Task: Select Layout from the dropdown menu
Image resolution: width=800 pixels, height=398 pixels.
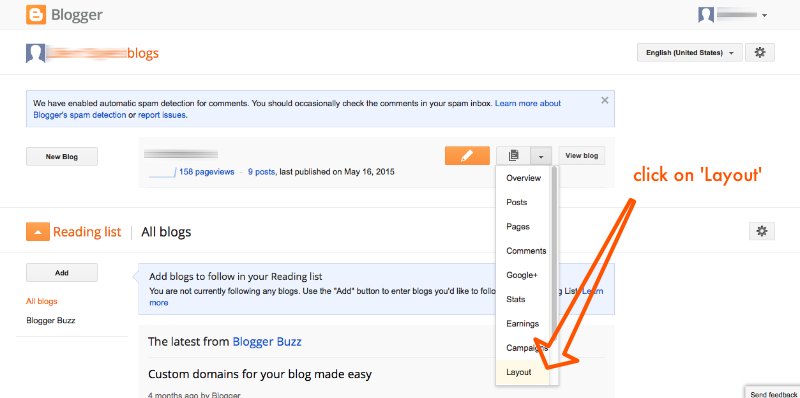Action: [523, 372]
